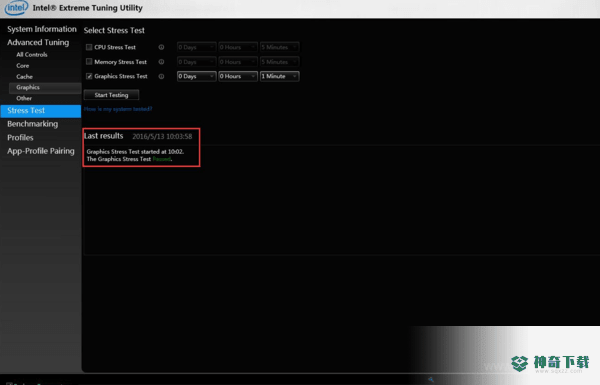This screenshot has height=385, width=600.
Task: Select Profiles in the sidebar
Action: [20, 137]
